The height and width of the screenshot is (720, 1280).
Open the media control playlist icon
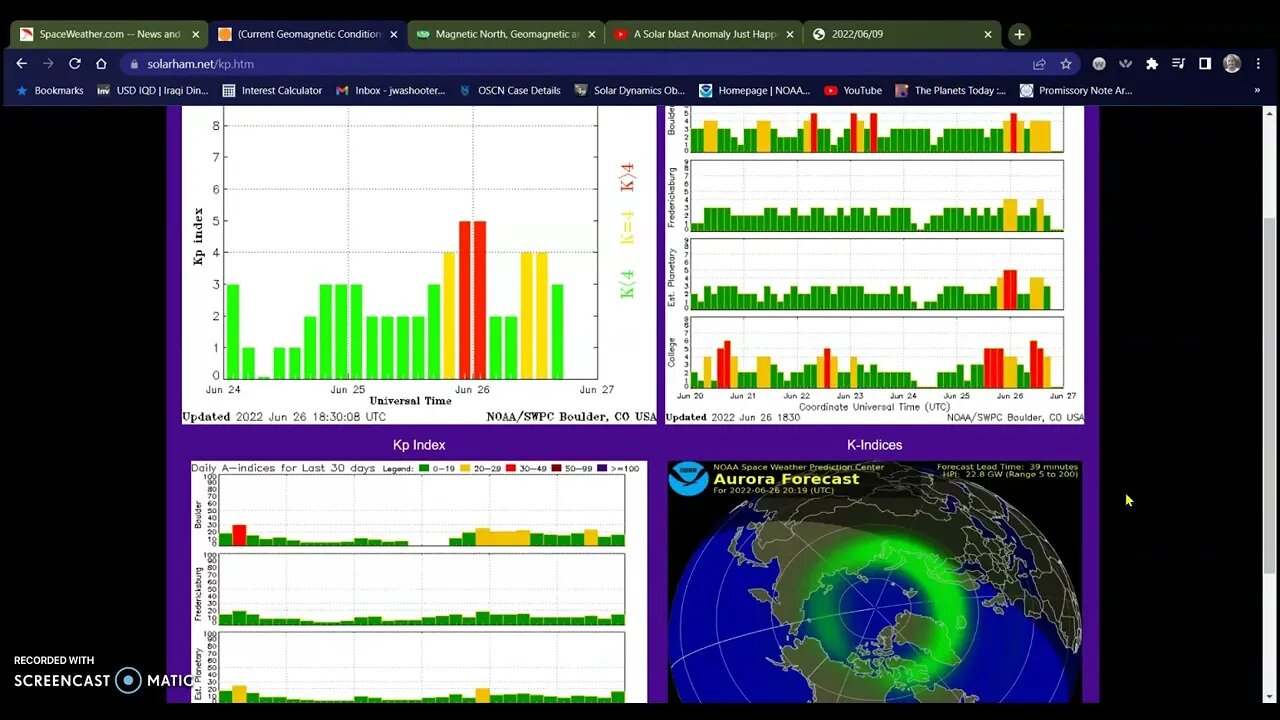click(x=1178, y=63)
